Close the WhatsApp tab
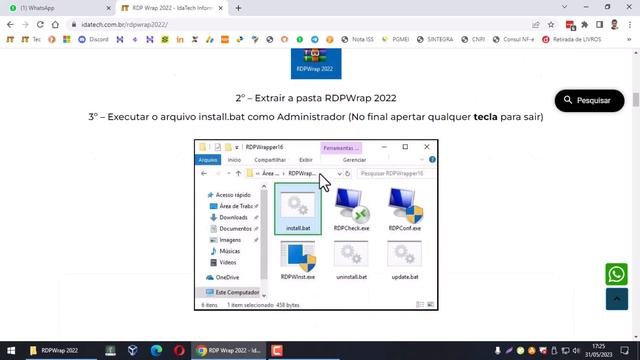The height and width of the screenshot is (360, 640). (109, 8)
